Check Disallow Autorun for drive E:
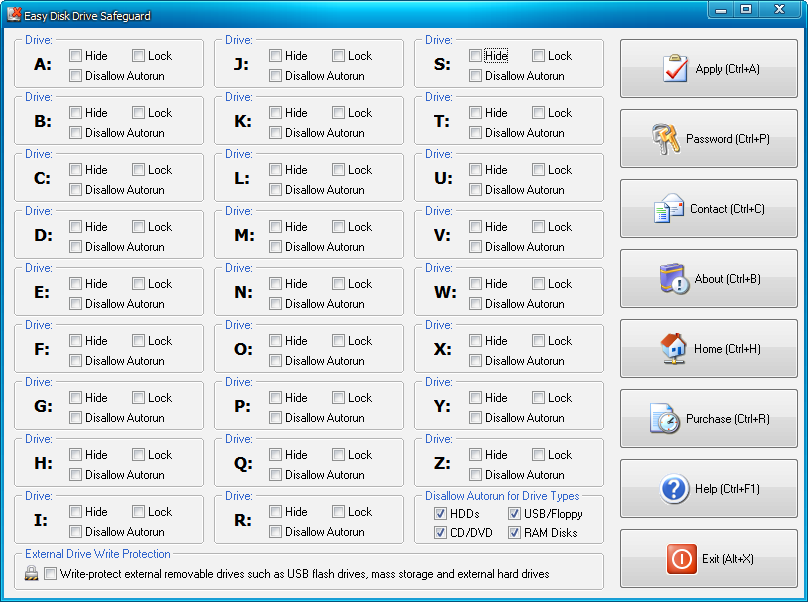Viewport: 808px width, 602px height. coord(76,303)
